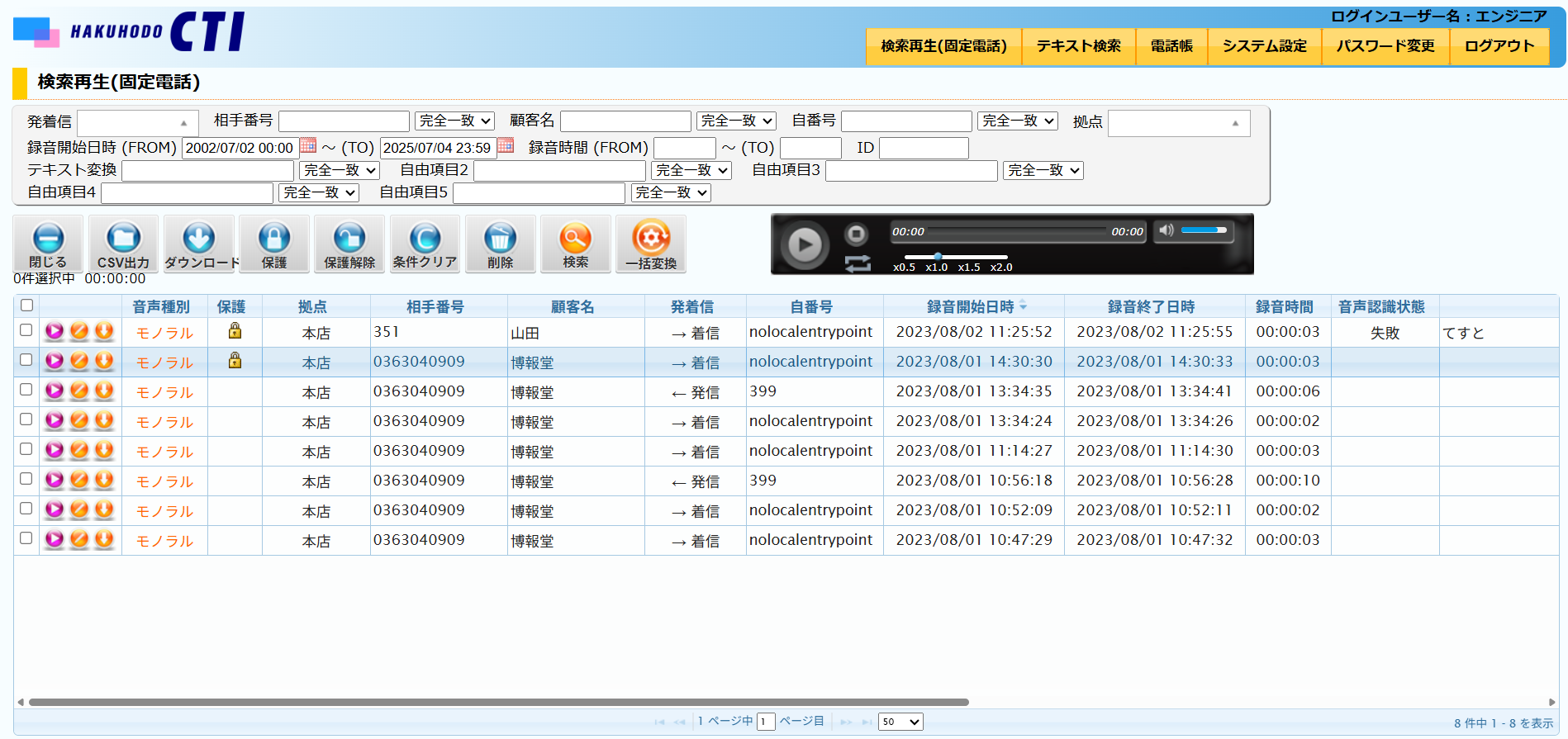1568x739 pixels.
Task: Open the テキスト検索 menu tab
Action: coord(1078,46)
